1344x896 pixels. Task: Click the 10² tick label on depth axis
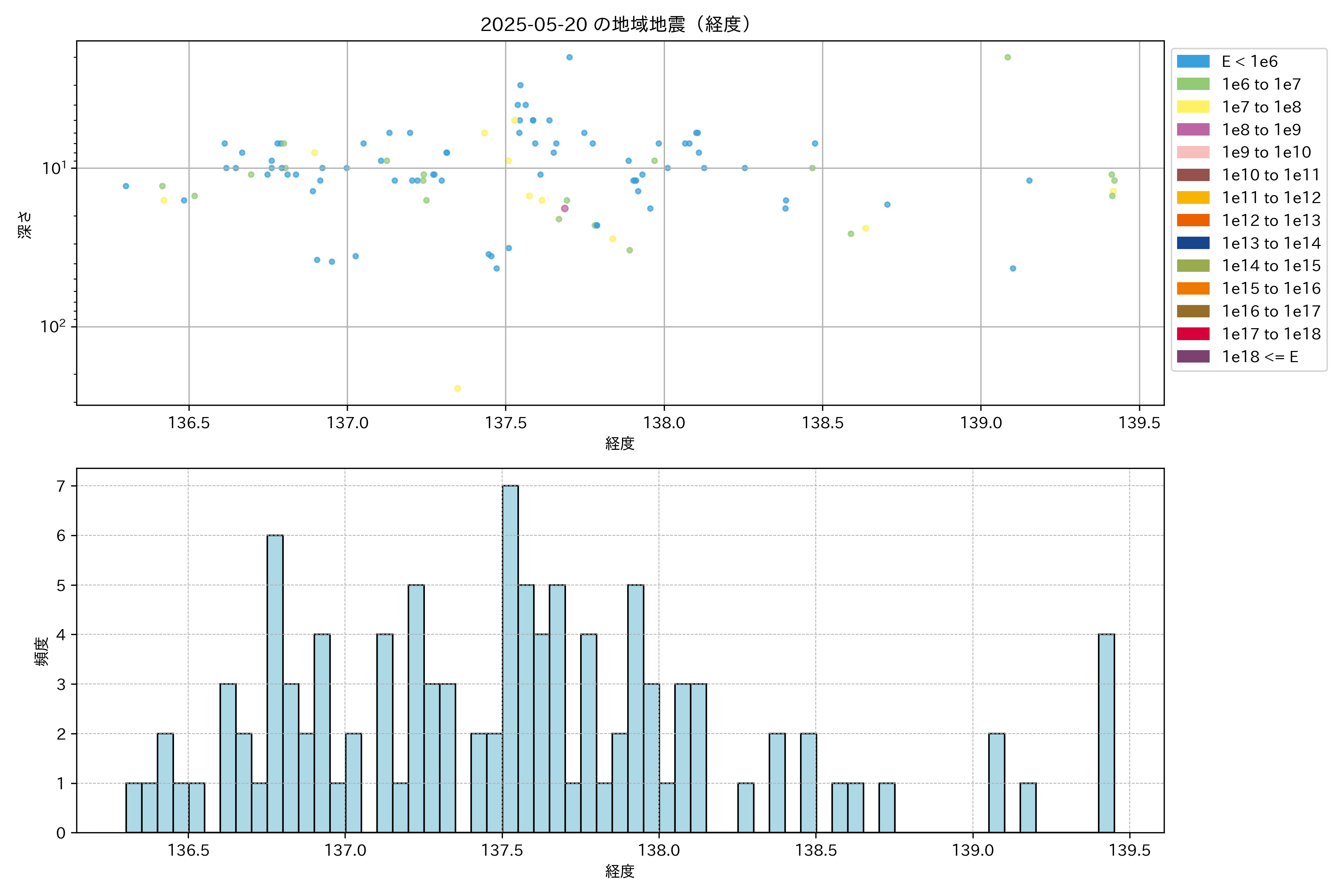coord(53,326)
